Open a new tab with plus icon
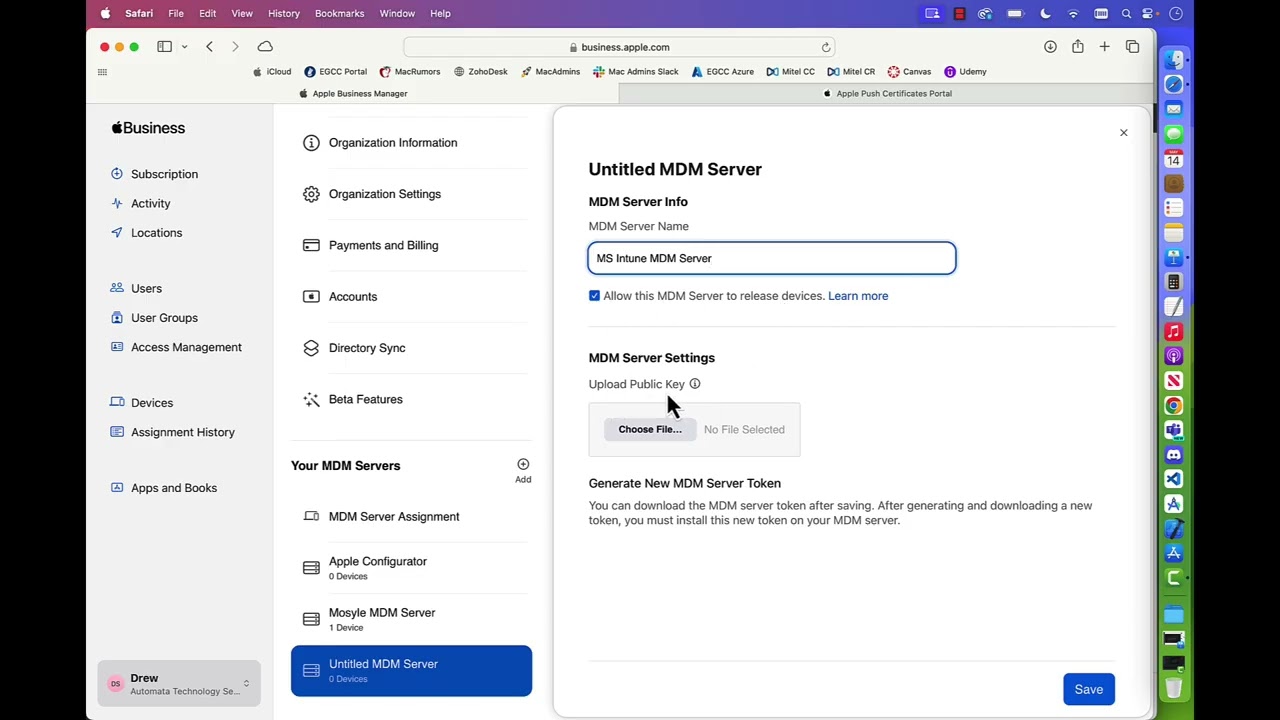 coord(1104,47)
